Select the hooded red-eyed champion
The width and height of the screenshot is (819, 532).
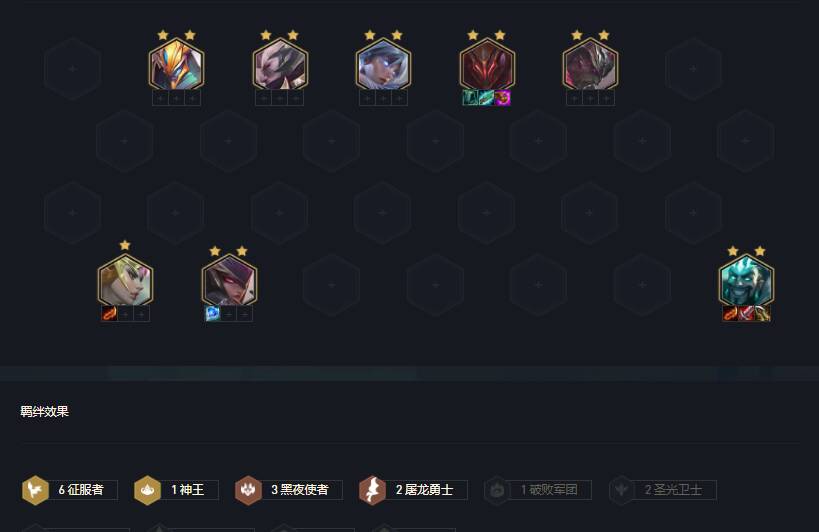(229, 280)
